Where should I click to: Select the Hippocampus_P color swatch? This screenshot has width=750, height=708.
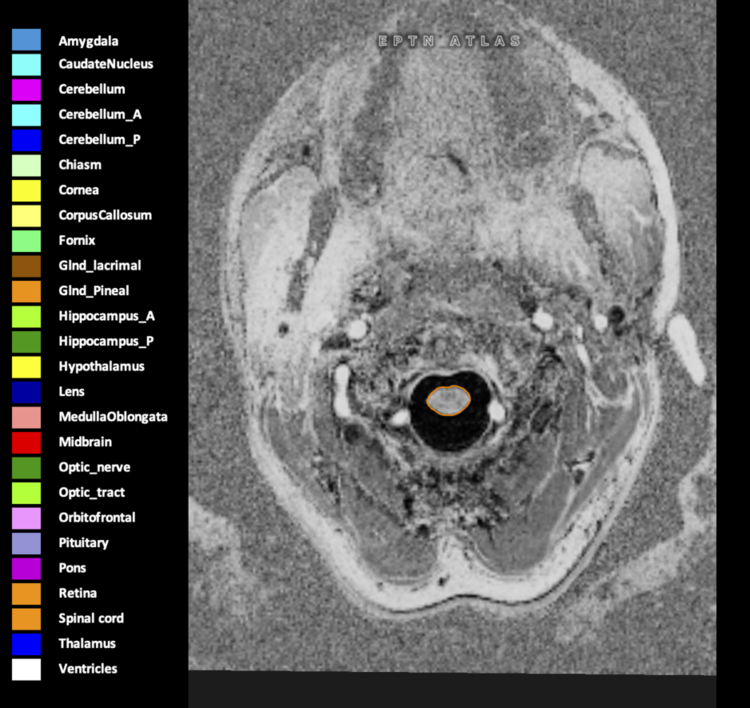click(x=26, y=342)
